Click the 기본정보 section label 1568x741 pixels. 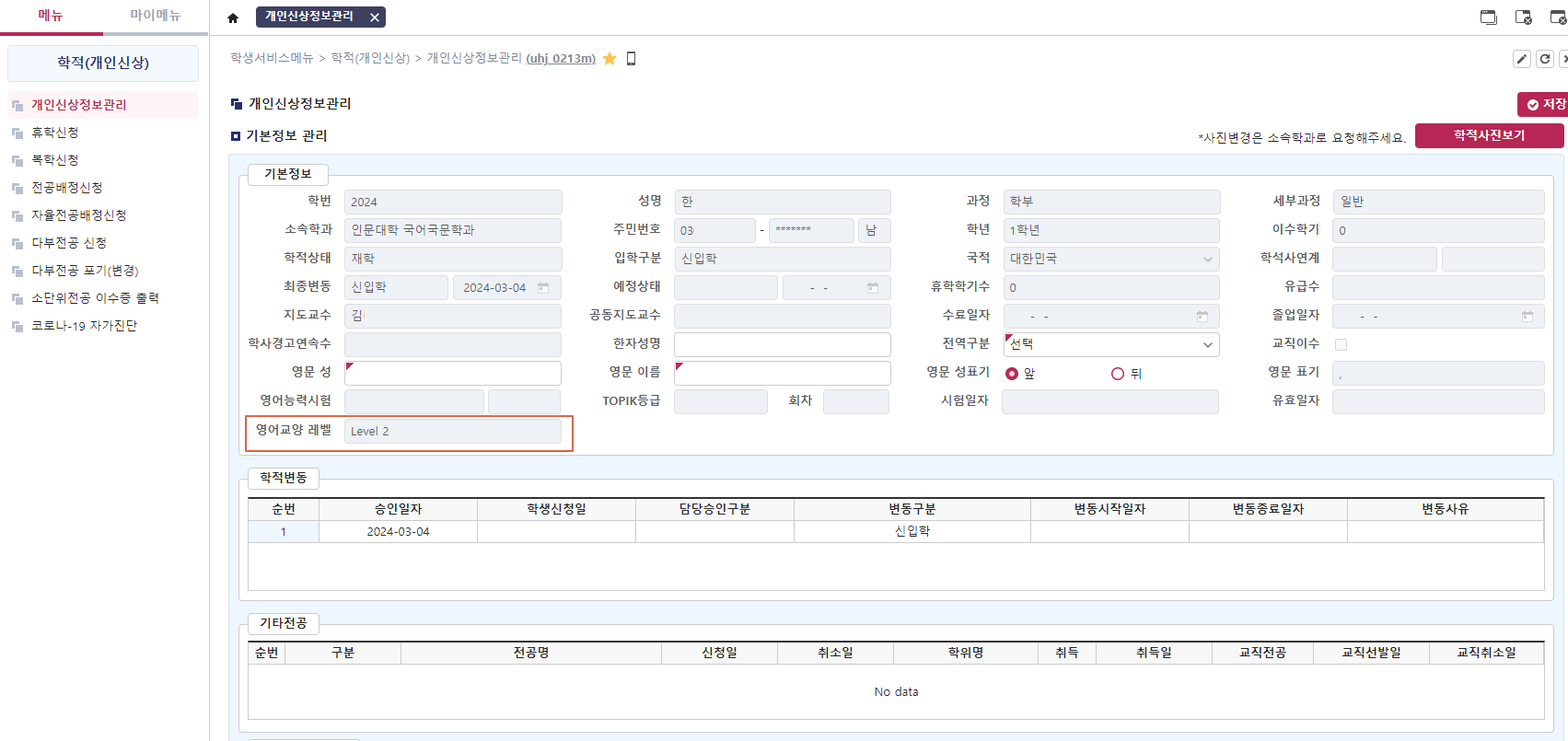tap(288, 174)
